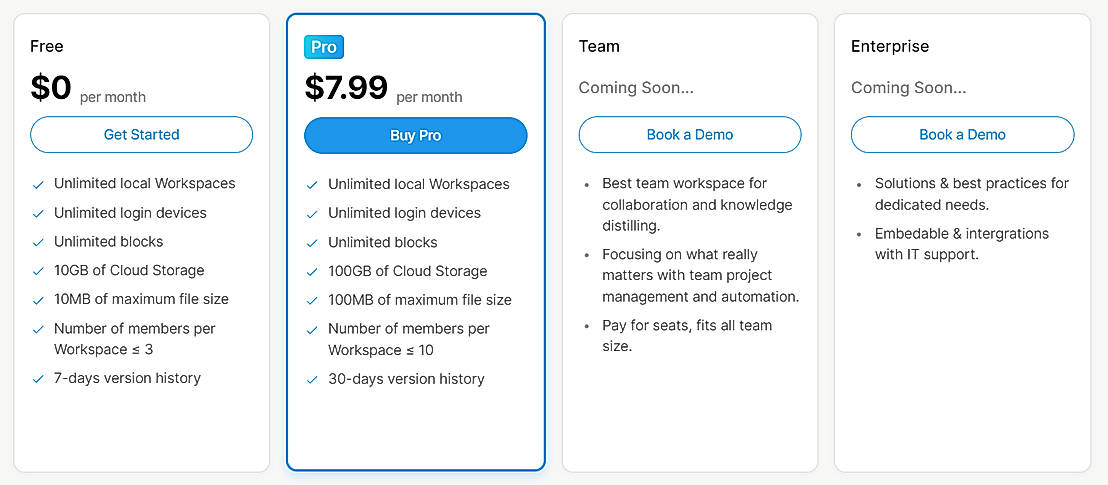This screenshot has width=1108, height=485.
Task: Click the "Pay for seats" bullet text
Action: (x=686, y=336)
